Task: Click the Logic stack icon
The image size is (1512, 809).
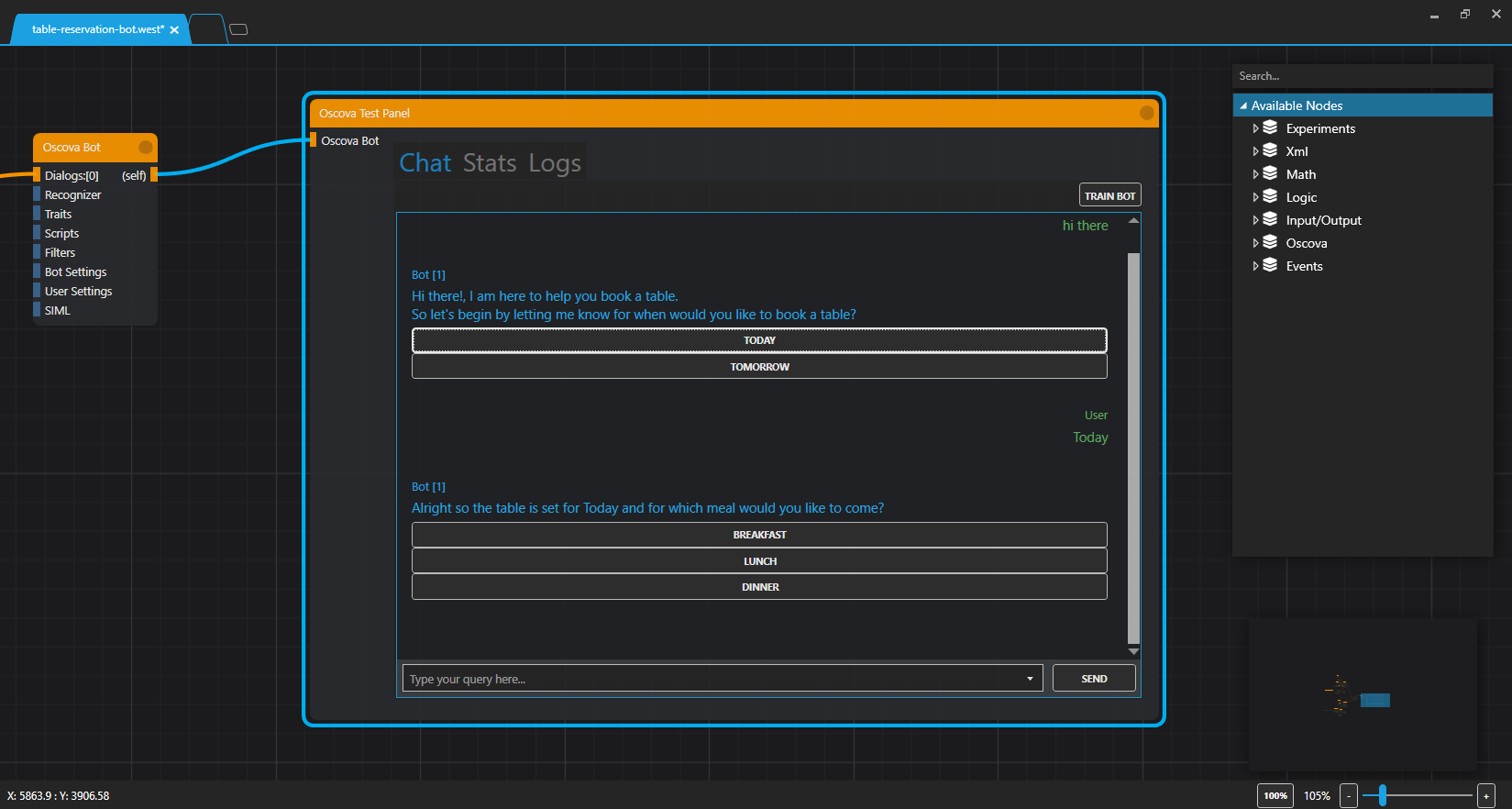Action: (1270, 196)
